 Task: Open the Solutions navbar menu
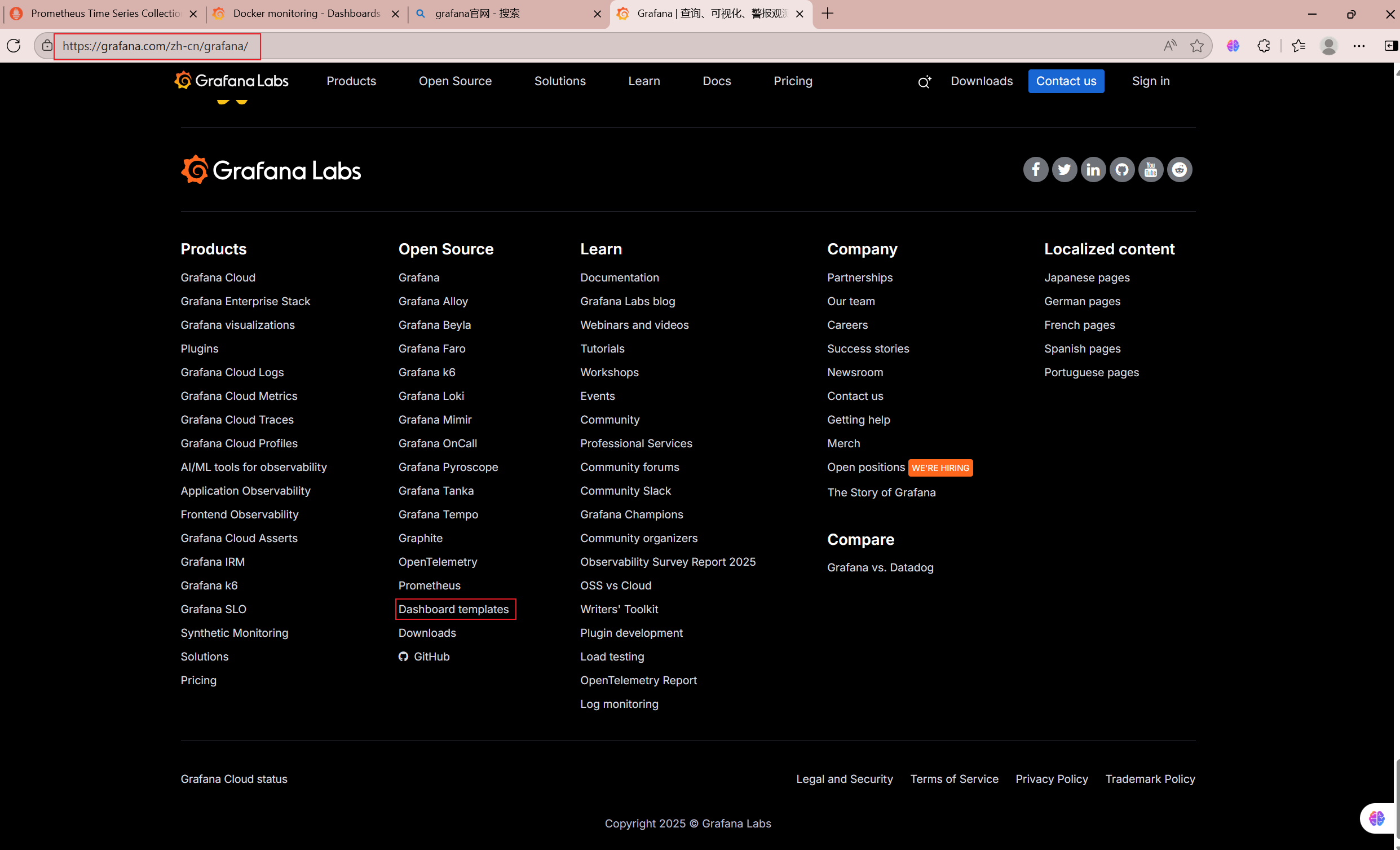coord(560,81)
